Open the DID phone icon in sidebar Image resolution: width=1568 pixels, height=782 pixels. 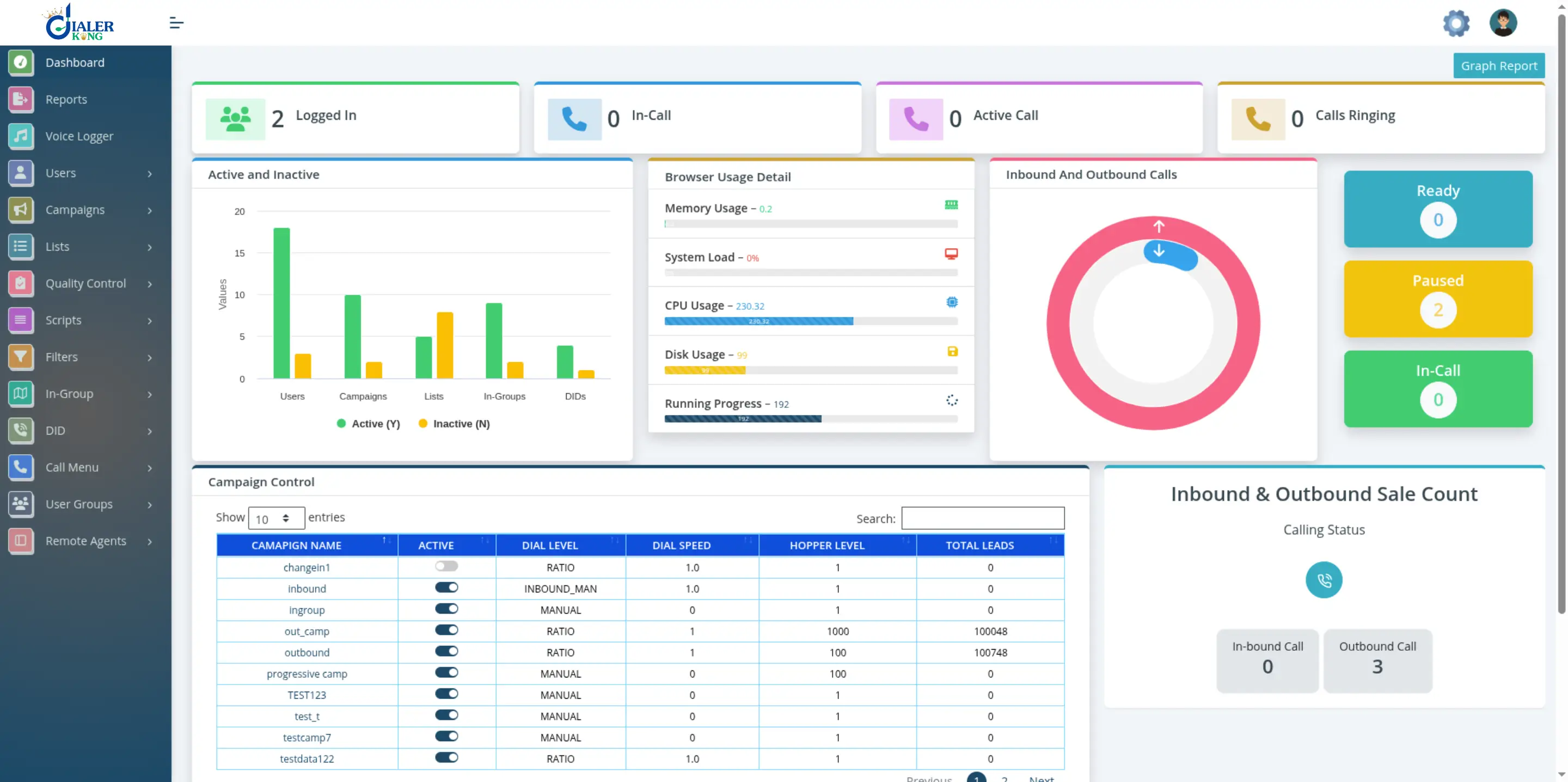click(x=21, y=431)
